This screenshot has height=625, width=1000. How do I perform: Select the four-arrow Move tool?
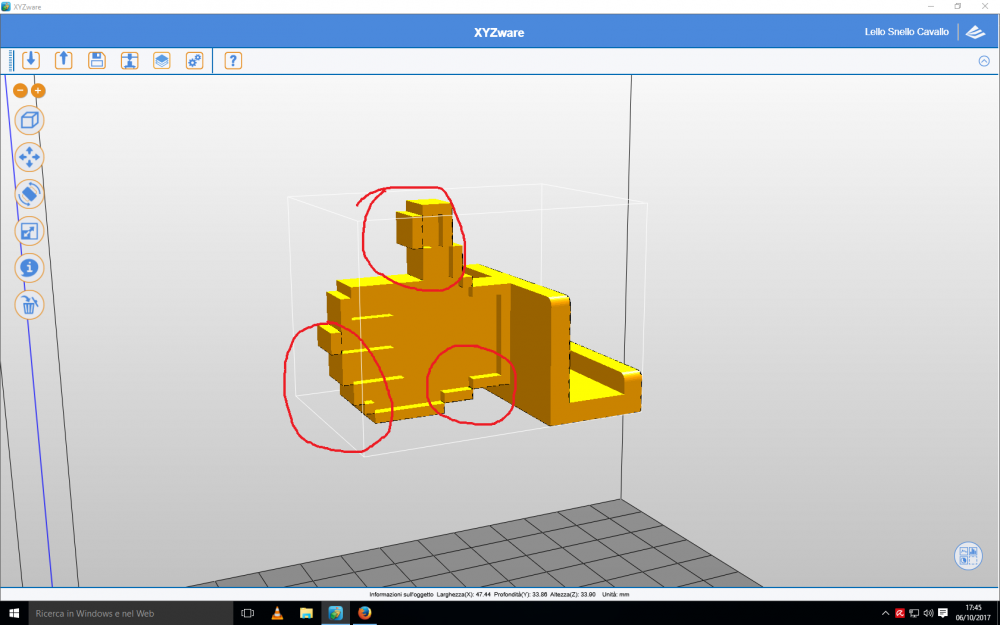click(x=30, y=157)
